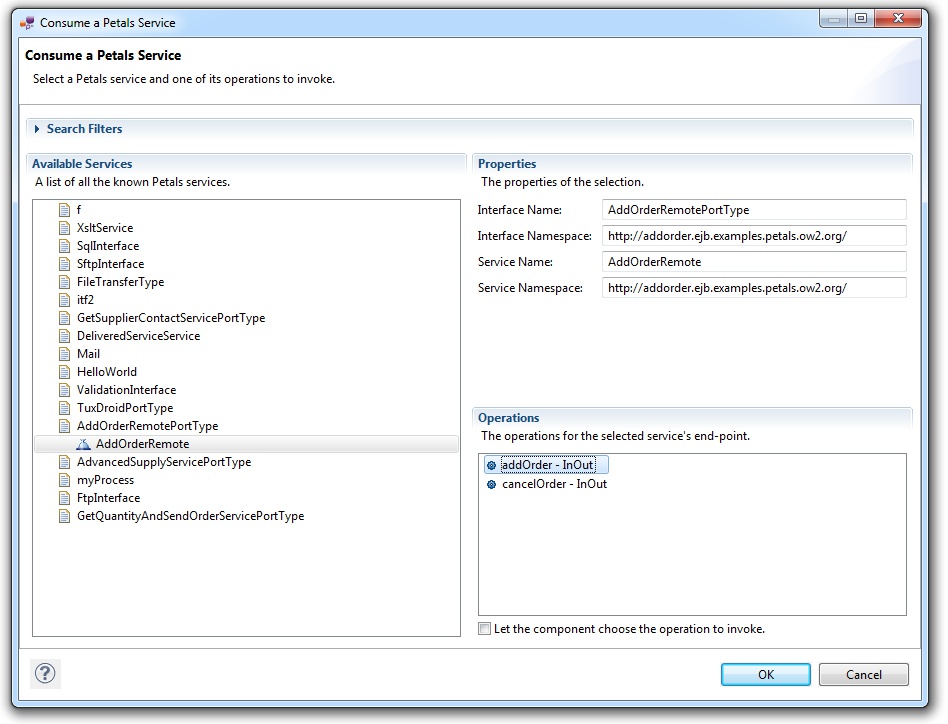Click the FtpInterface document icon
This screenshot has width=948, height=724.
click(65, 498)
